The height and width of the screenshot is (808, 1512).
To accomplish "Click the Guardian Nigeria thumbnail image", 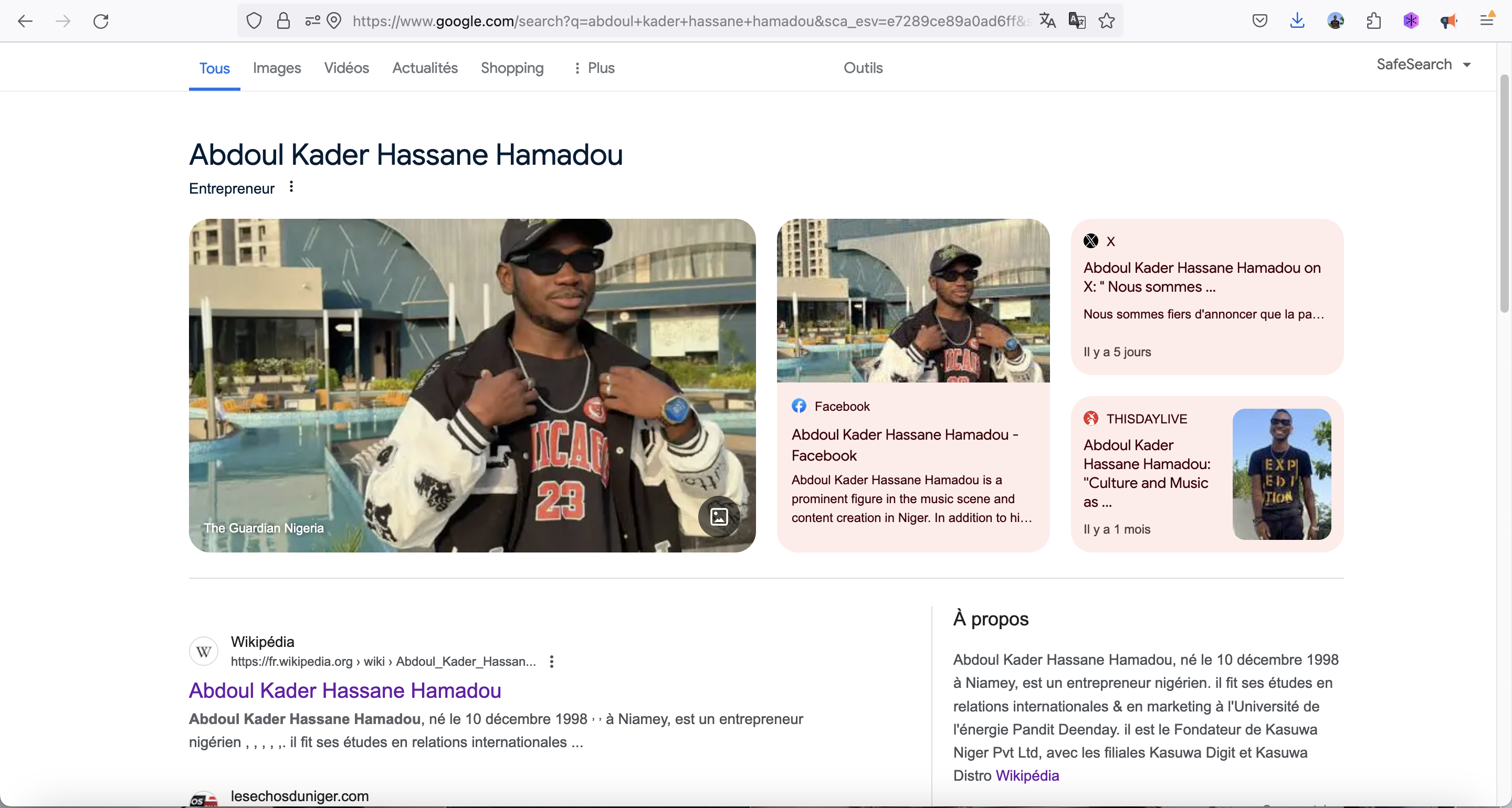I will 471,384.
